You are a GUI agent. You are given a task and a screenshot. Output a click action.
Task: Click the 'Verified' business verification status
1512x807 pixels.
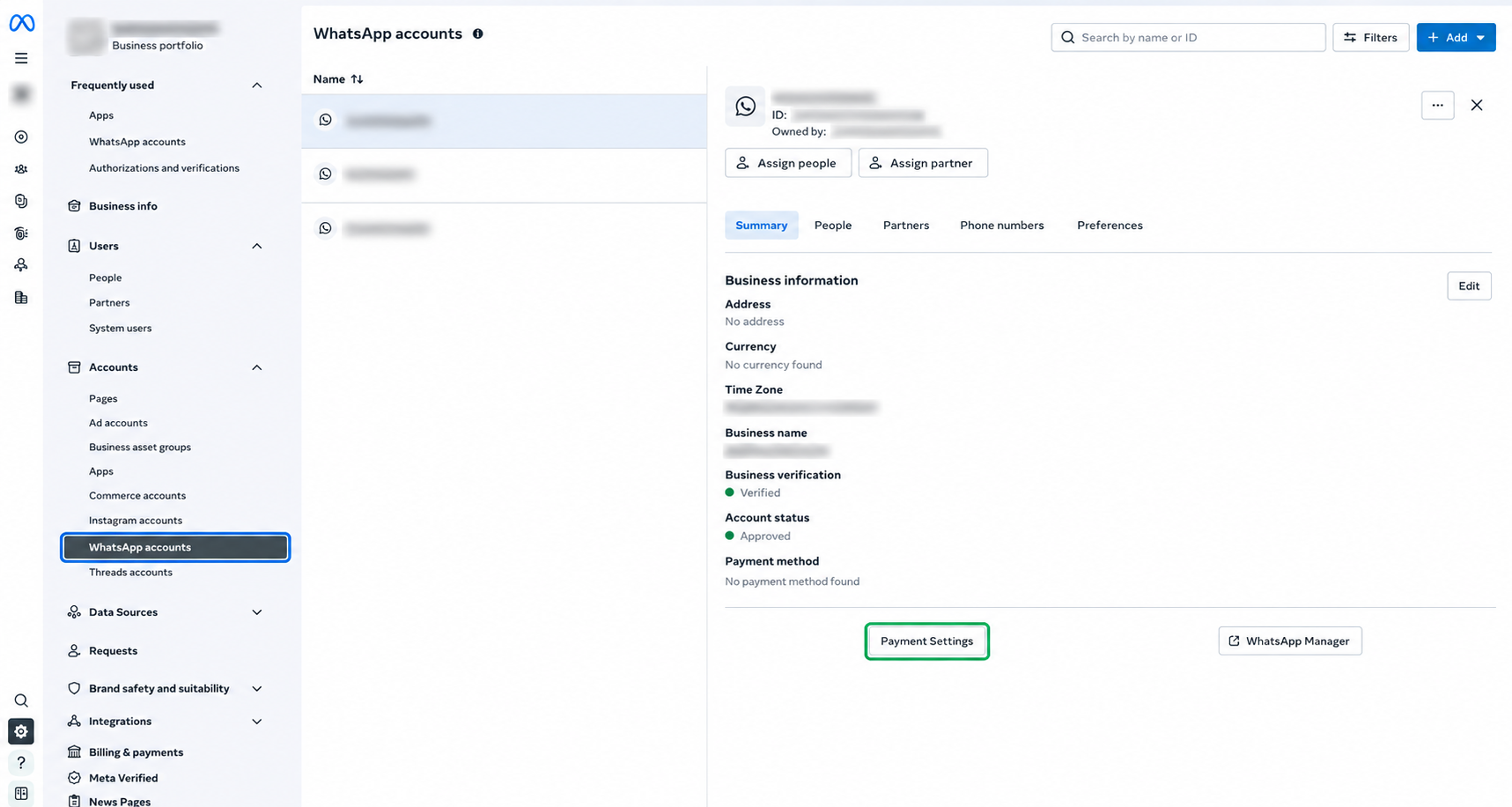point(760,492)
